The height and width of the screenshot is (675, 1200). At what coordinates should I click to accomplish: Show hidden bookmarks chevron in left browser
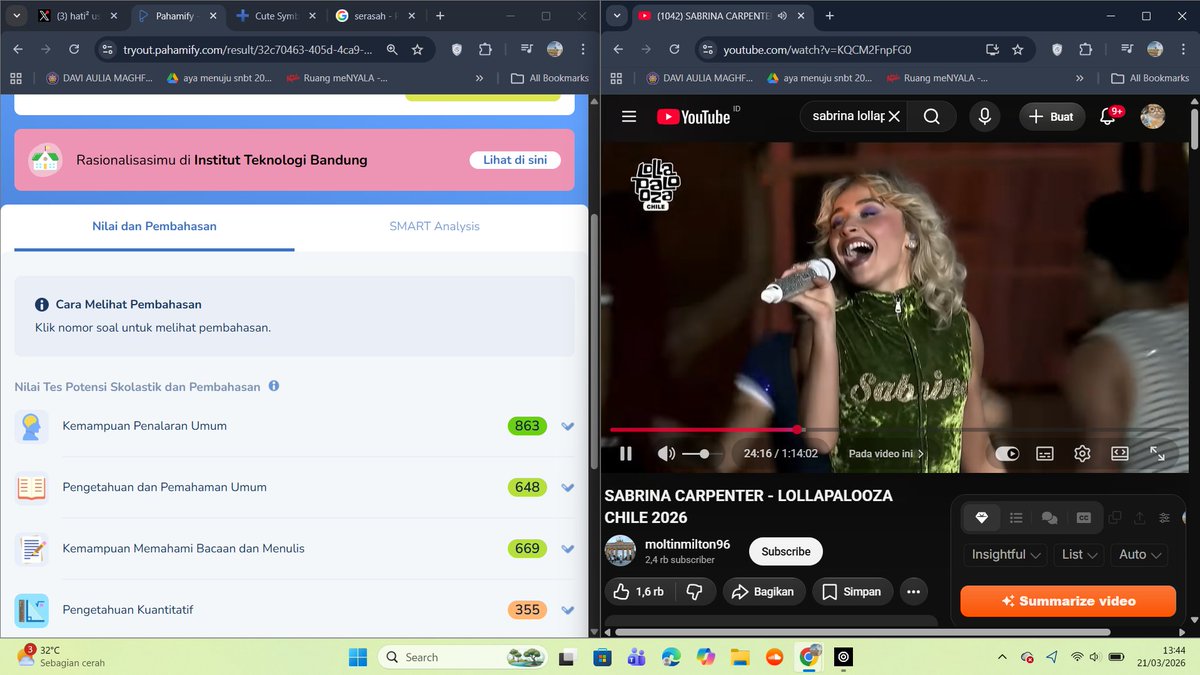tap(479, 78)
